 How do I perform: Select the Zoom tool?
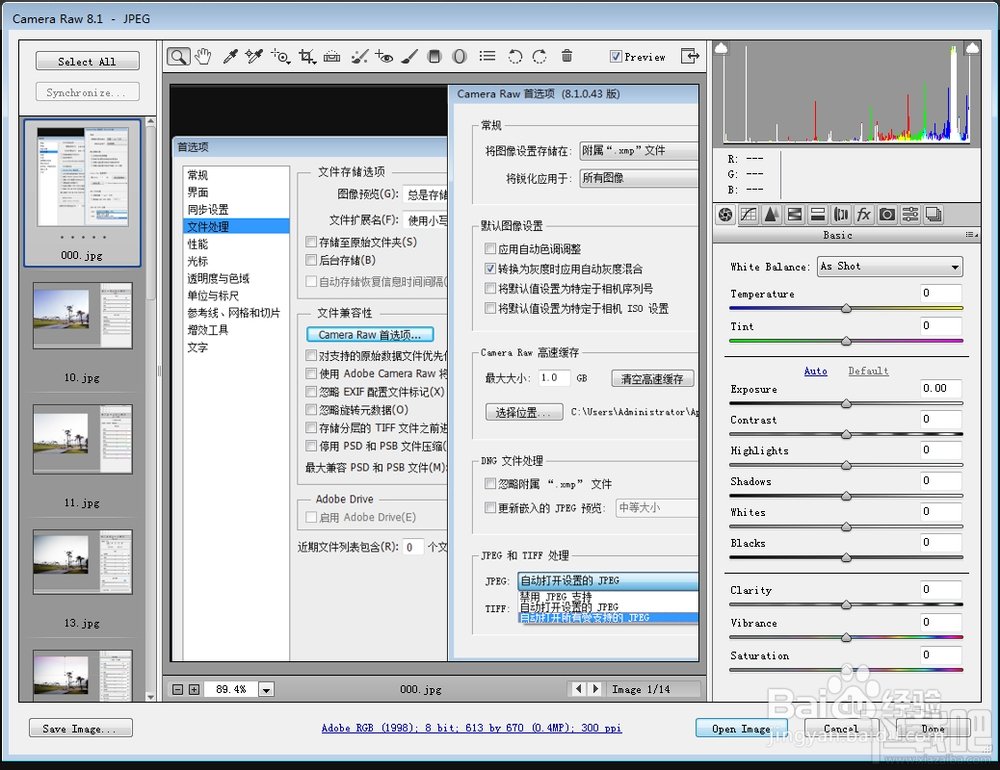click(x=178, y=56)
